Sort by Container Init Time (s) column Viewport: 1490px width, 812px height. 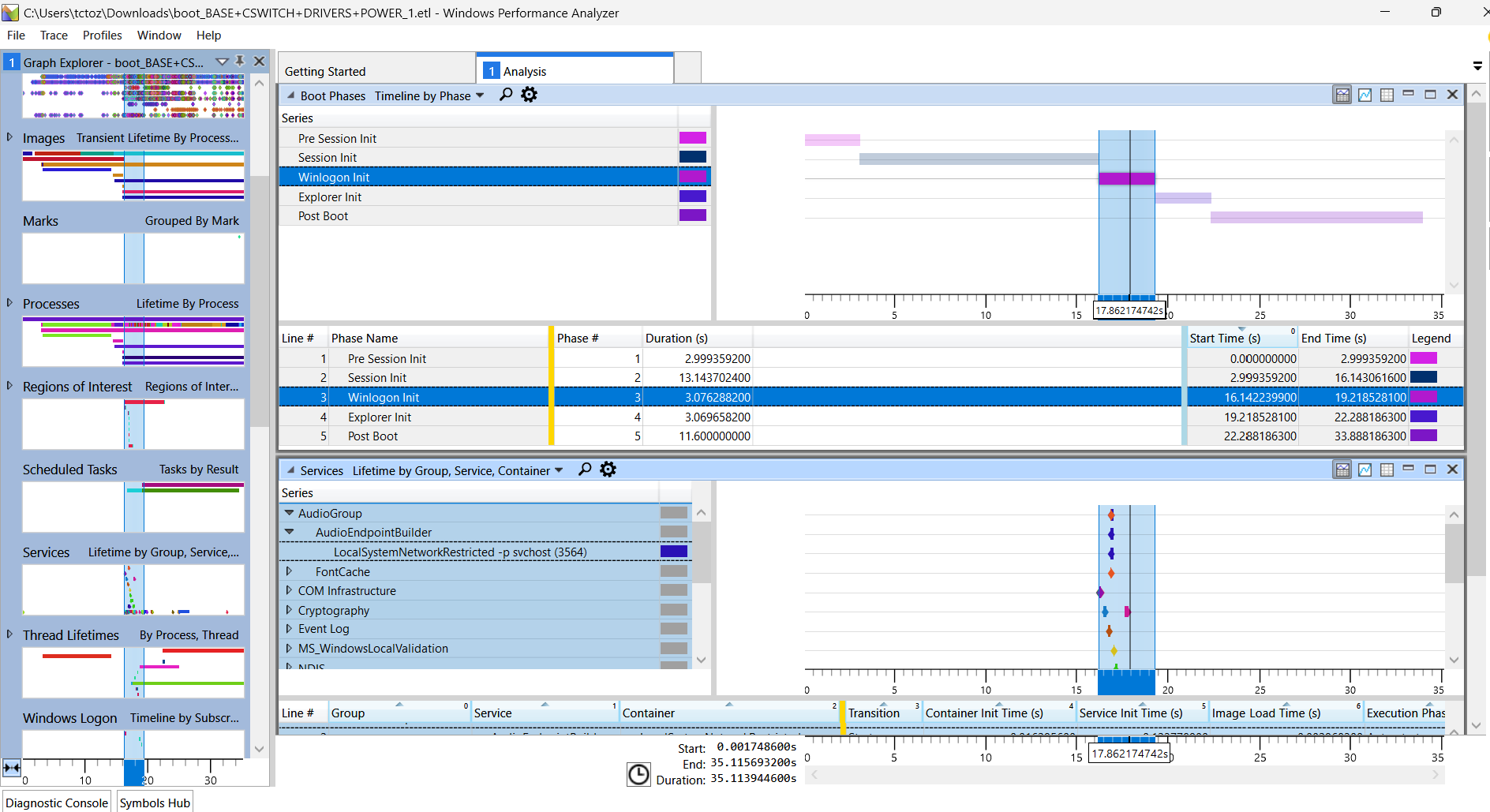pyautogui.click(x=998, y=713)
